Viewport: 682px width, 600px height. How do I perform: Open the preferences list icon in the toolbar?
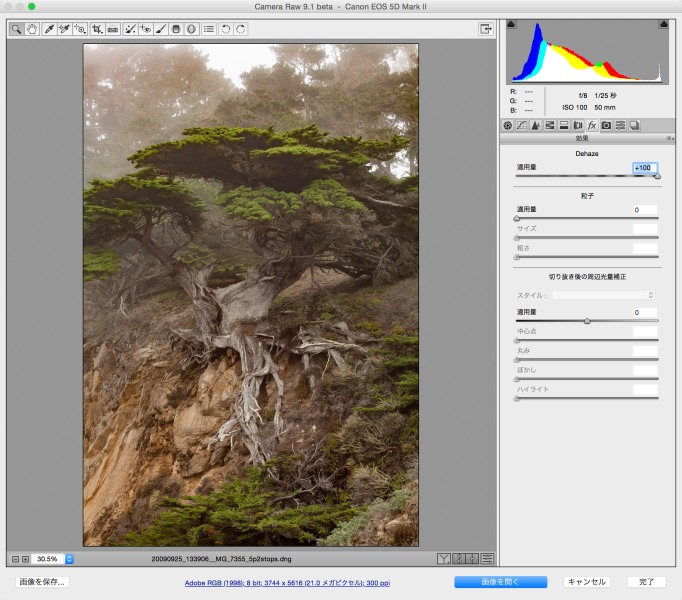tap(209, 29)
